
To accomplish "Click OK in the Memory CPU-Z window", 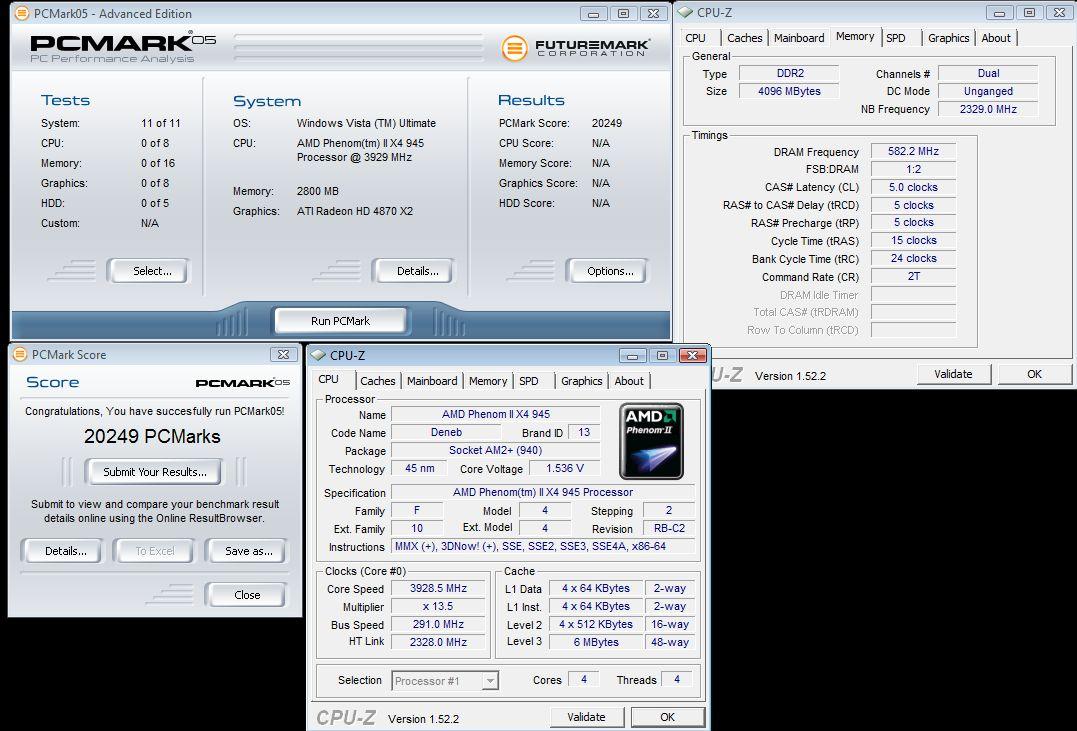I will [1034, 374].
